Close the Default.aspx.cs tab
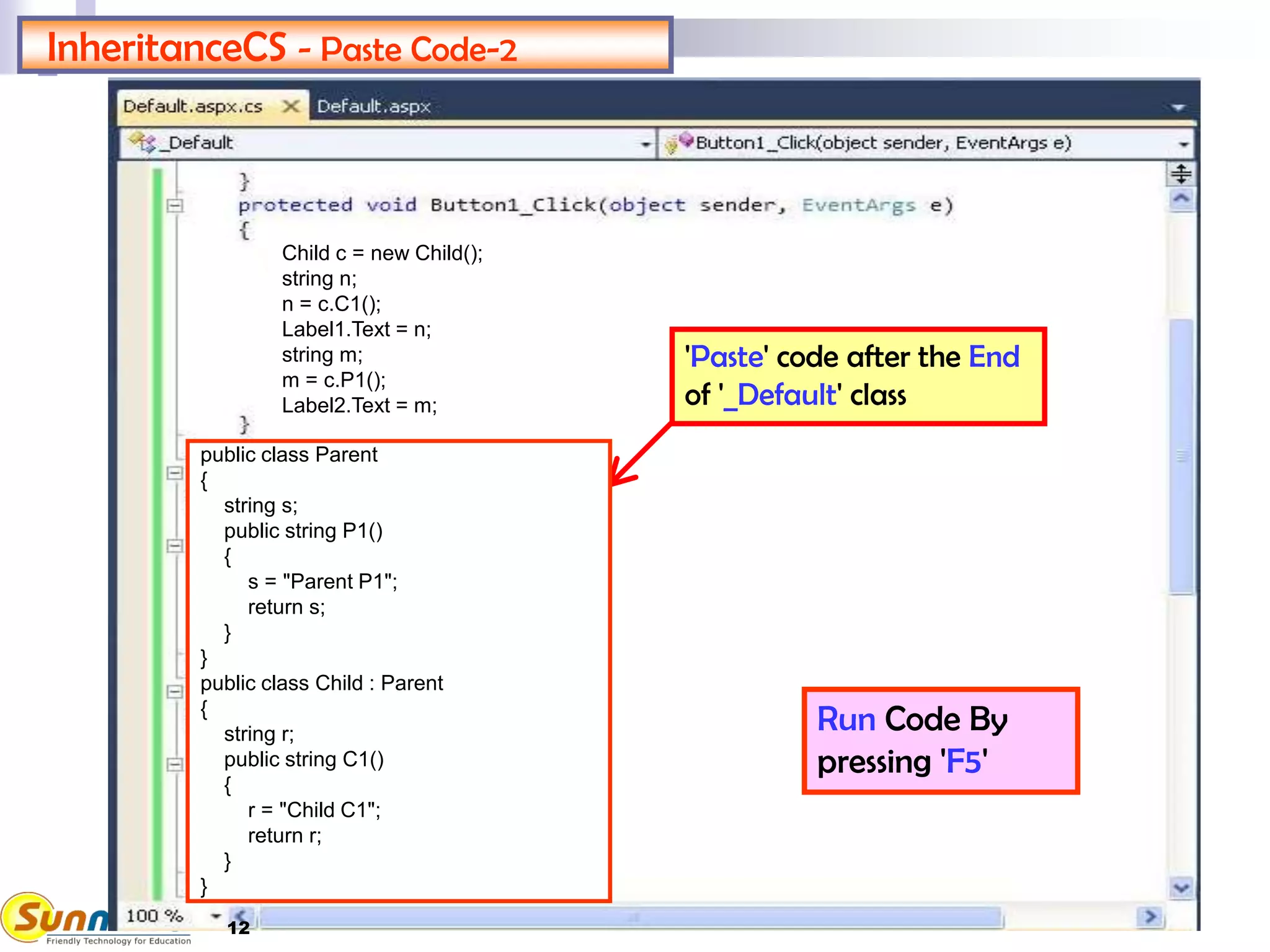The image size is (1270, 952). [x=290, y=107]
